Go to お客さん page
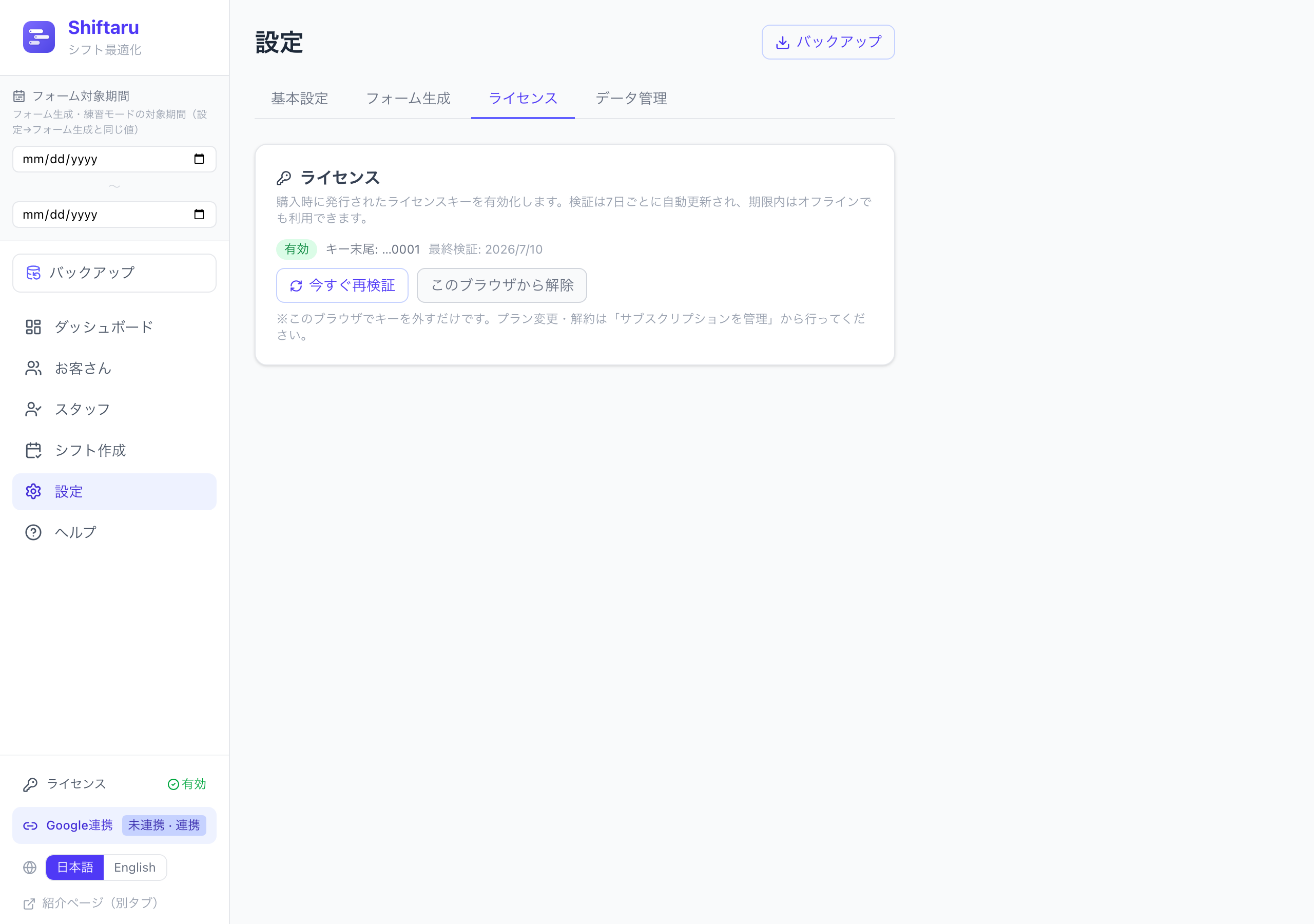 coord(114,368)
